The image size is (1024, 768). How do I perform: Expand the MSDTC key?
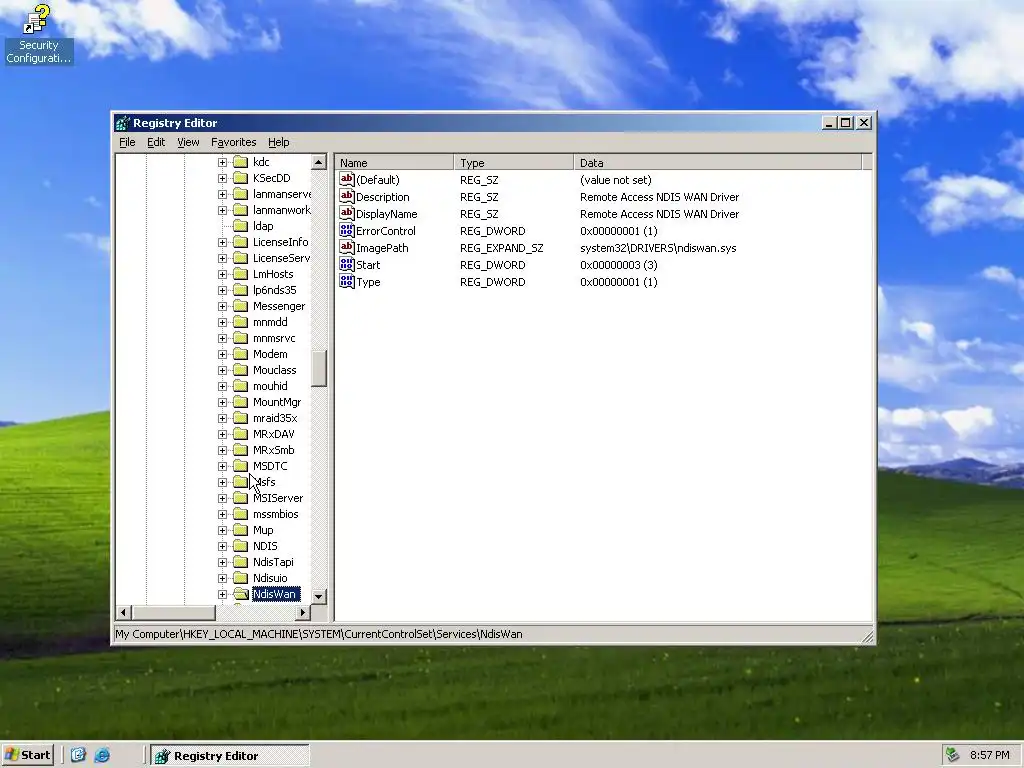(223, 466)
